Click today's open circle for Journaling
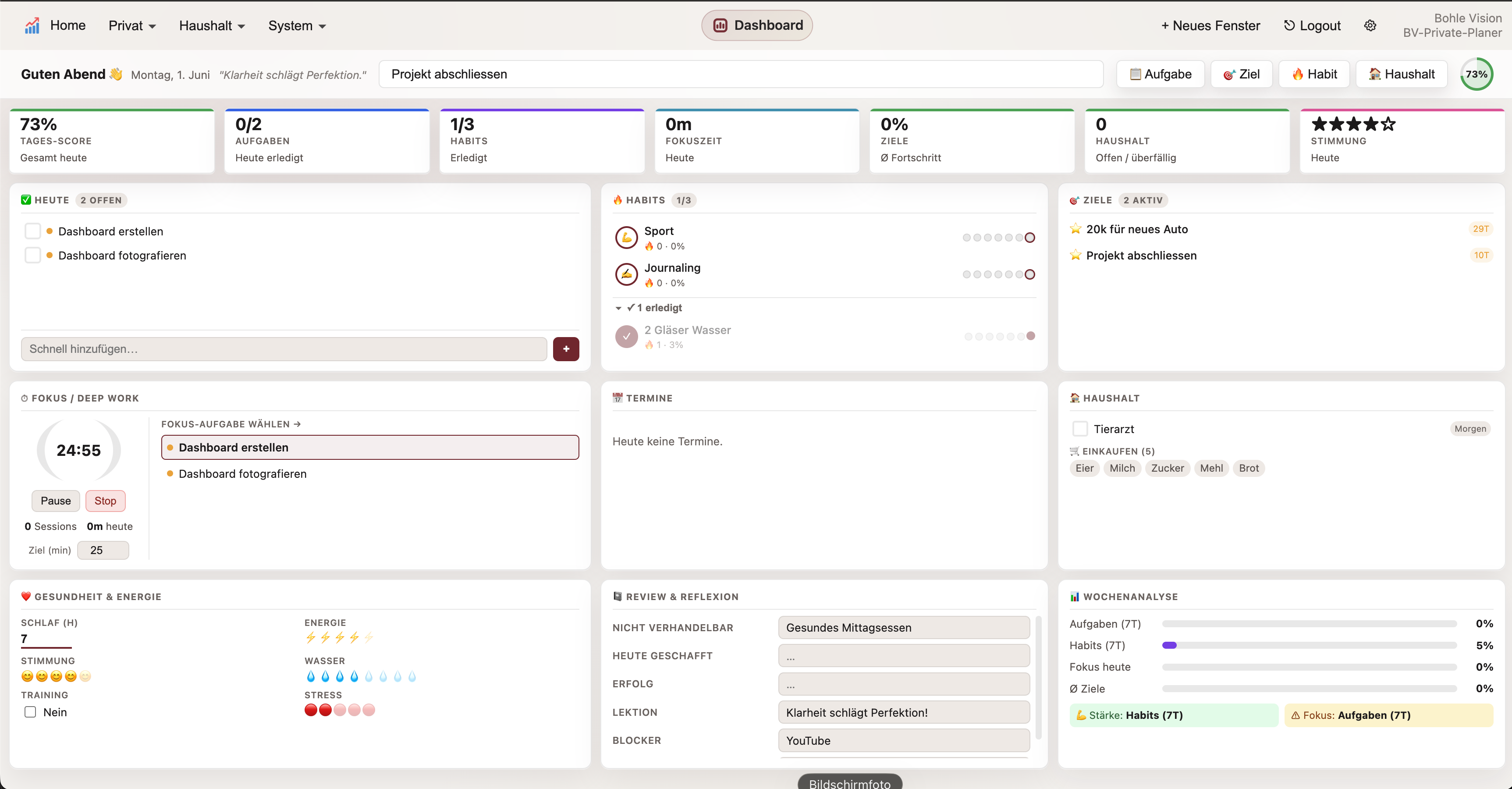1512x789 pixels. coord(1029,274)
